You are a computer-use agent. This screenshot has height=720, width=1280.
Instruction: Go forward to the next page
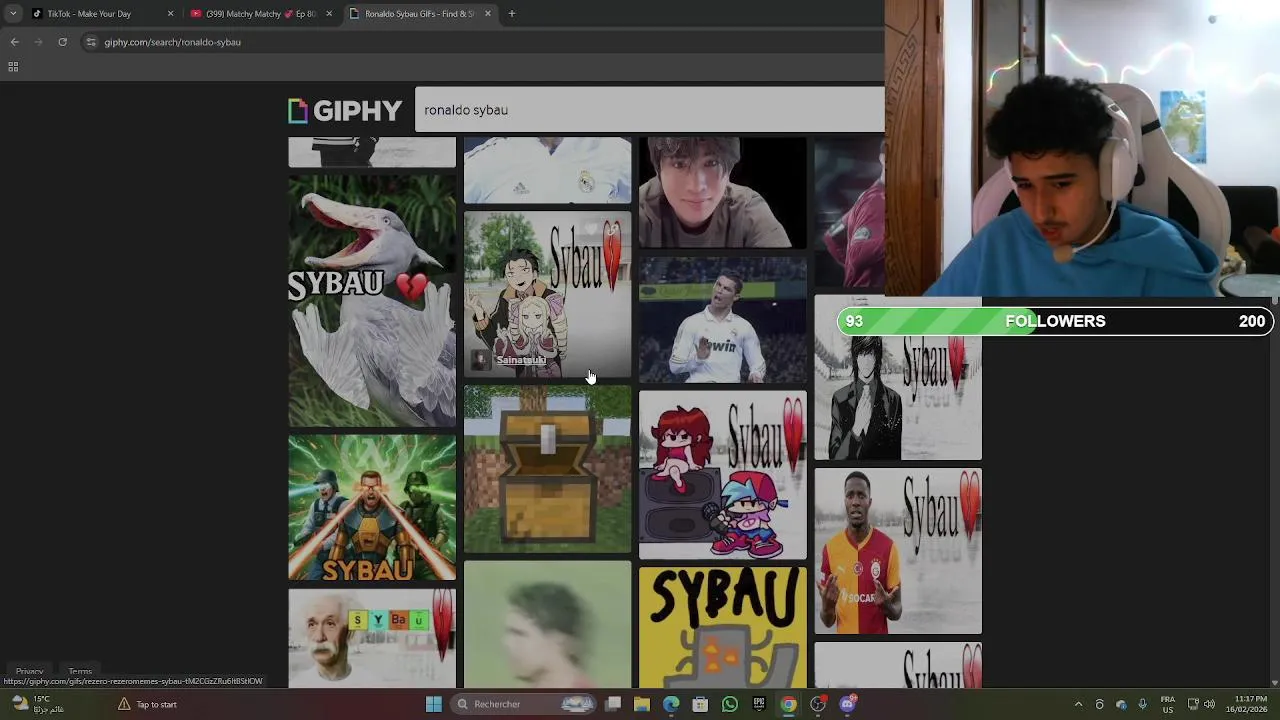coord(38,42)
